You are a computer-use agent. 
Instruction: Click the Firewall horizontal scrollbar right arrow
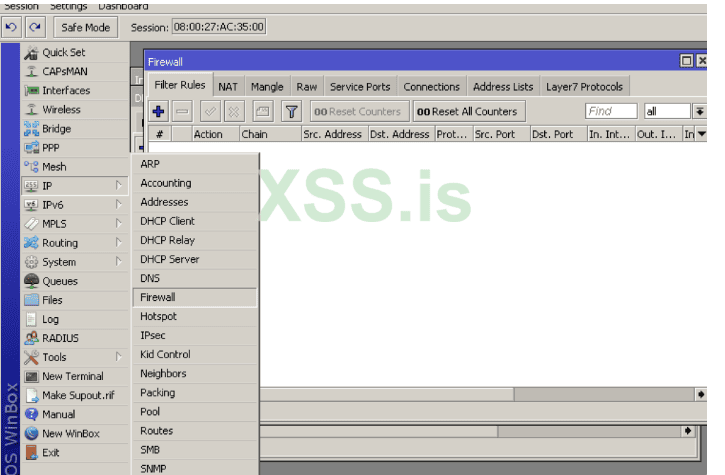[x=700, y=395]
